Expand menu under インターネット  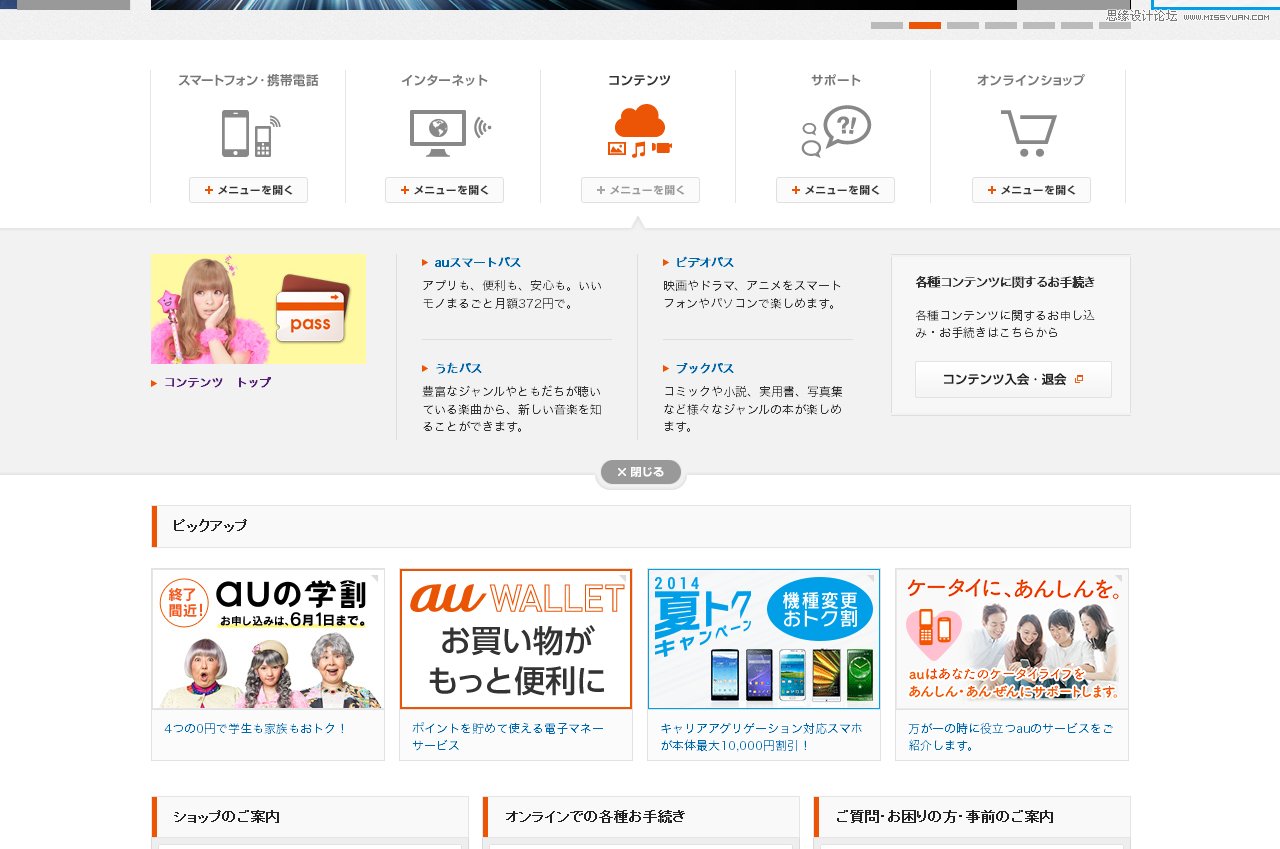444,190
